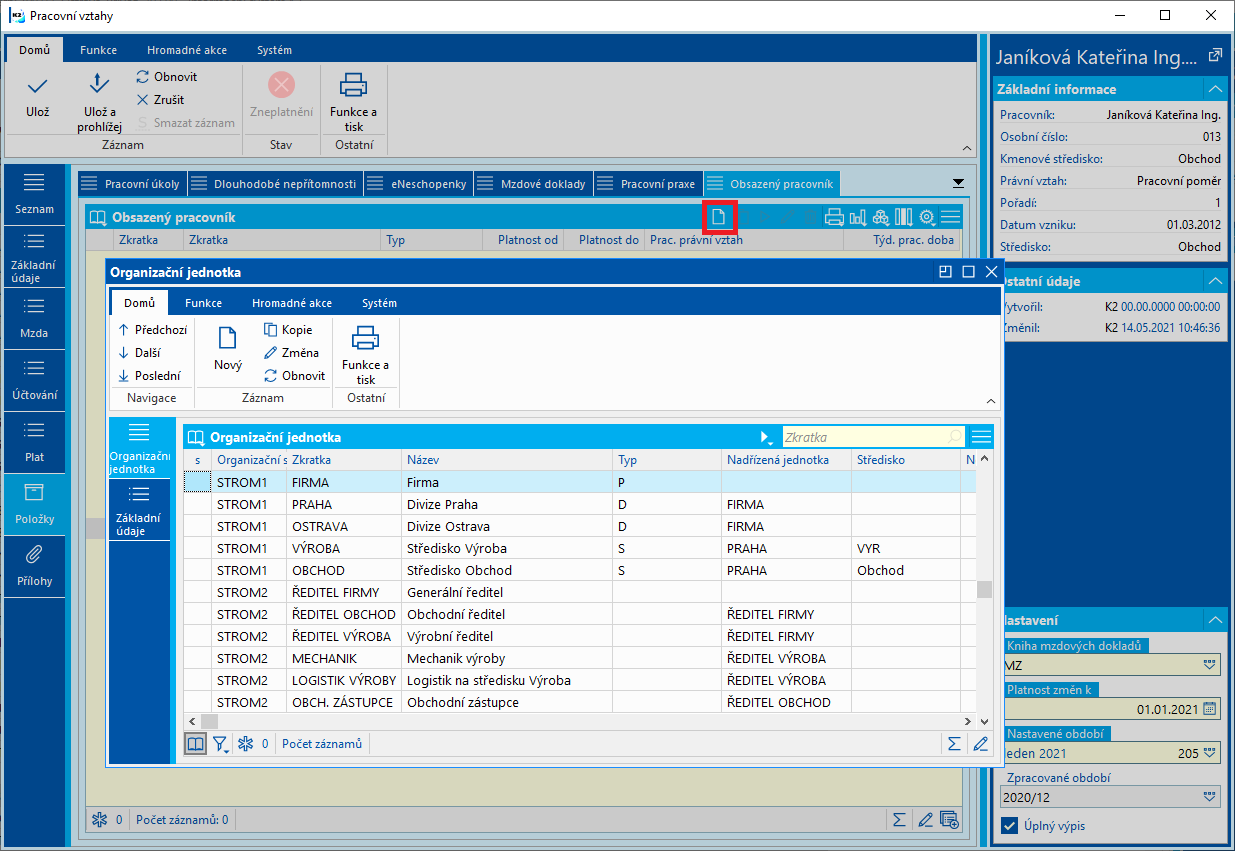This screenshot has width=1235, height=851.
Task: Click Předchozí navigation button
Action: pyautogui.click(x=152, y=330)
